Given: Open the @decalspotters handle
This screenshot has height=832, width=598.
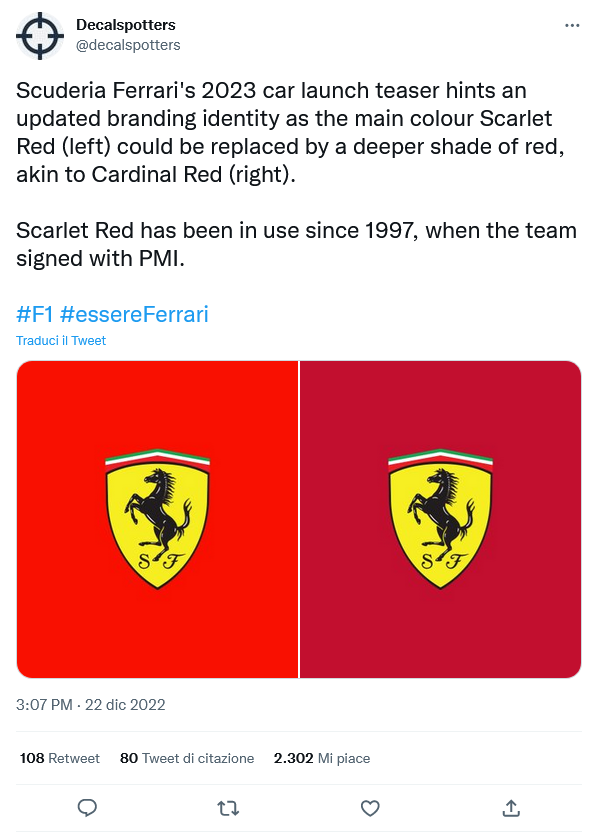Looking at the screenshot, I should [128, 45].
